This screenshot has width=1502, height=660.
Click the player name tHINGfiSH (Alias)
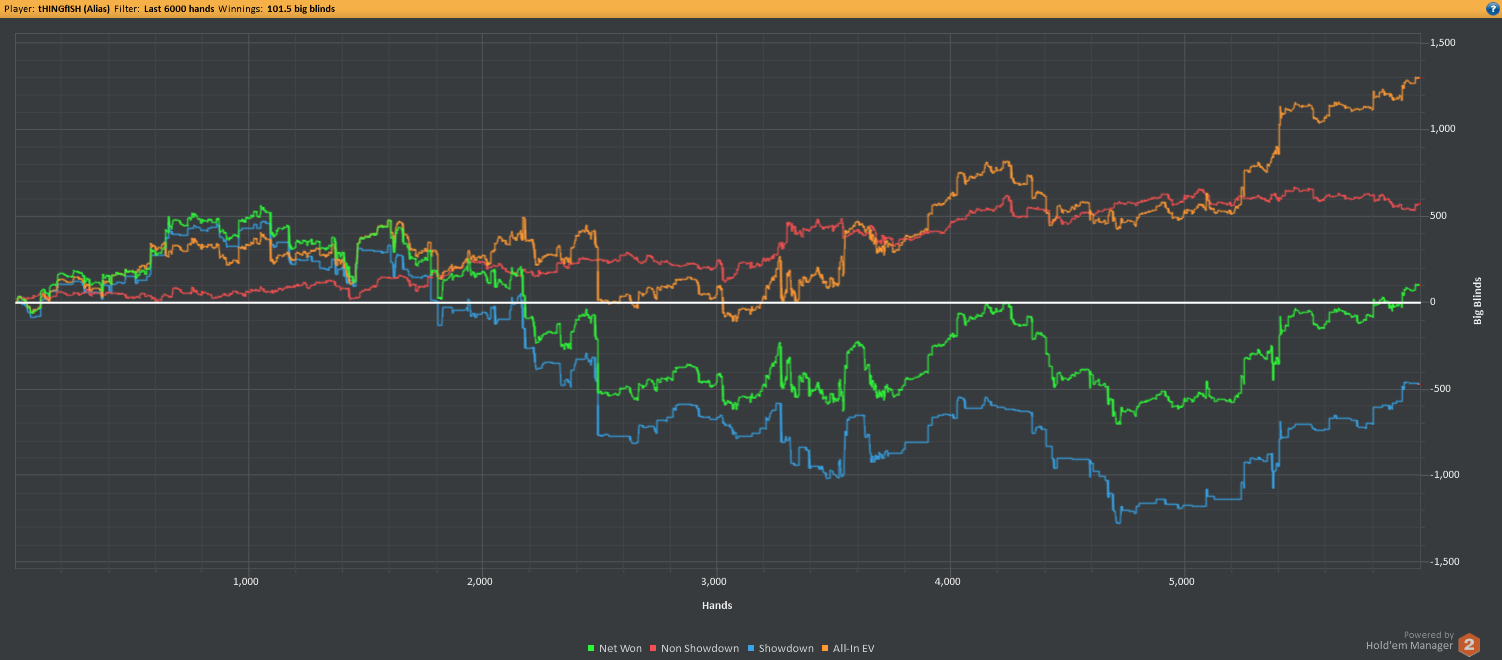click(x=74, y=8)
